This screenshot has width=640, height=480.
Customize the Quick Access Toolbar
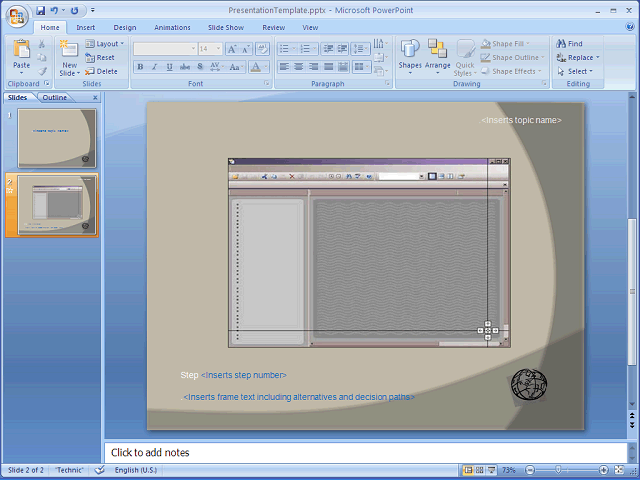[93, 11]
